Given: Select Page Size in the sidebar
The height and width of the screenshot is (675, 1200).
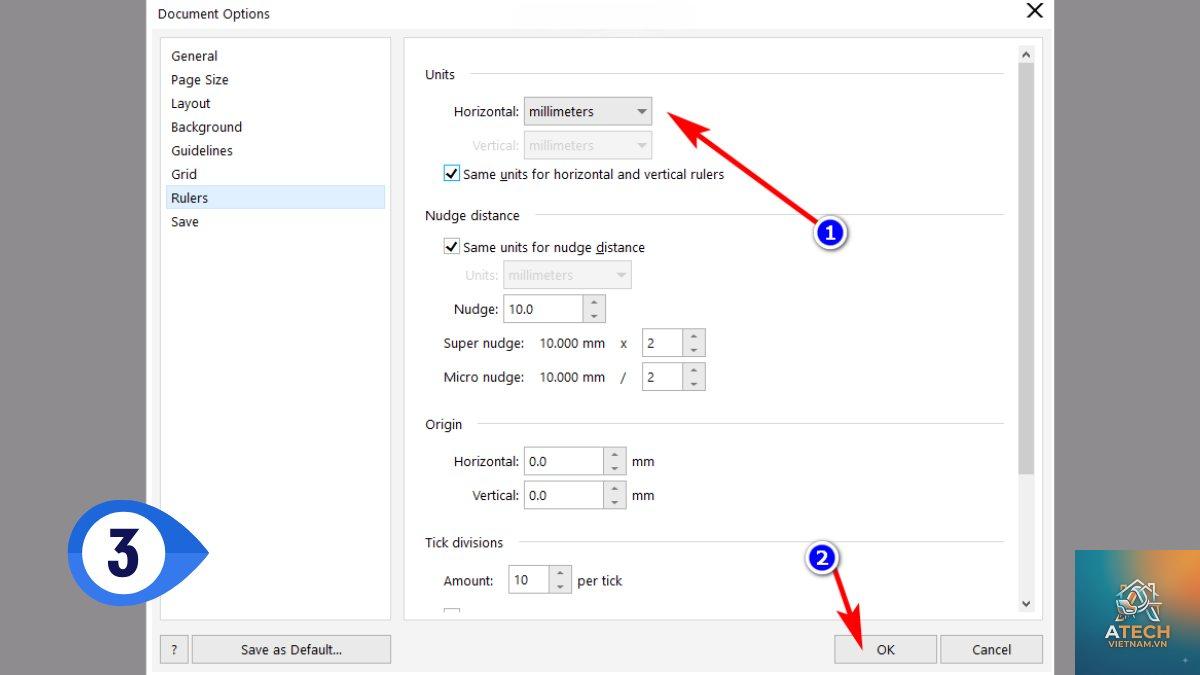Looking at the screenshot, I should point(275,80).
